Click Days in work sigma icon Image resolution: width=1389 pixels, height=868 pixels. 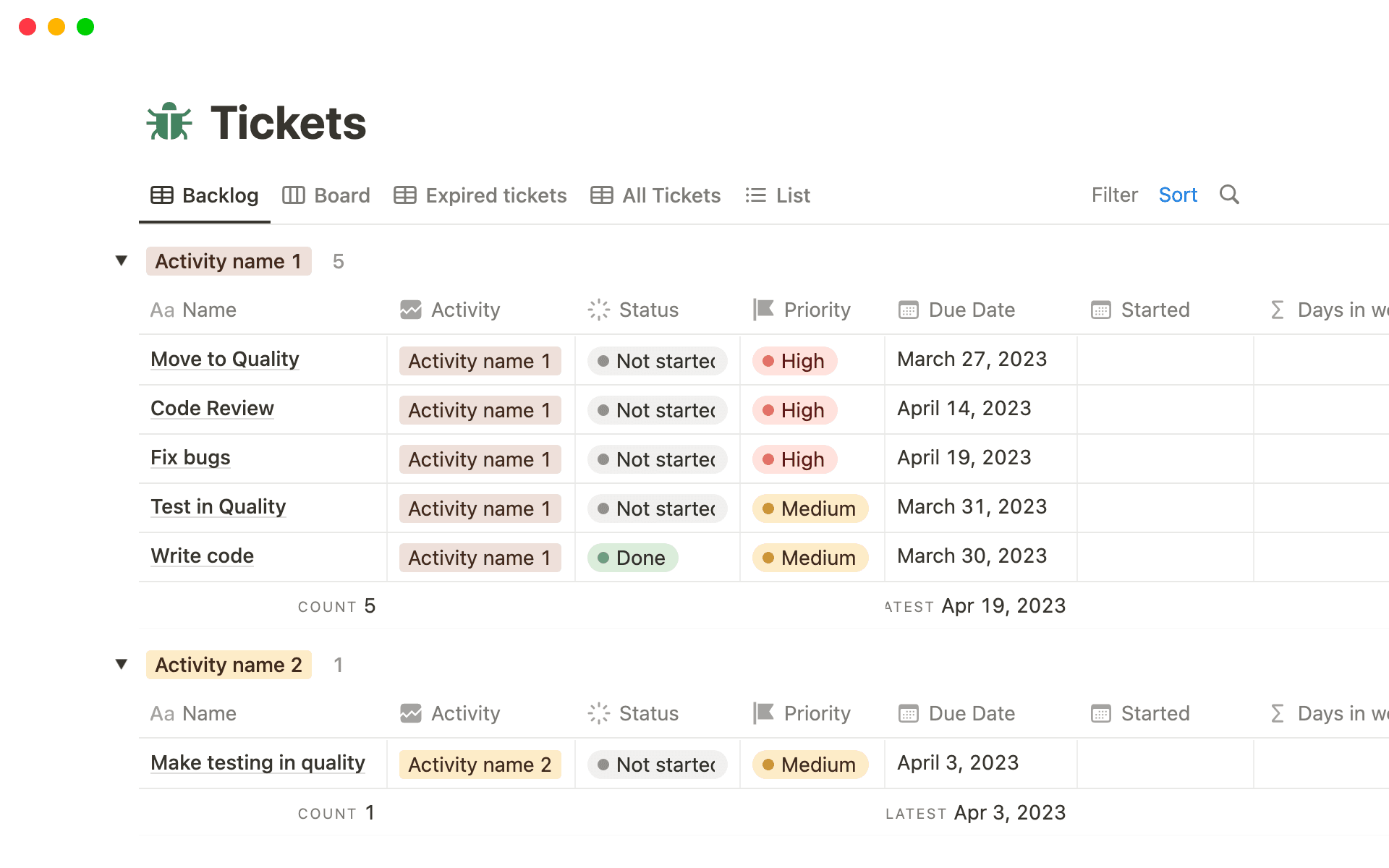[x=1278, y=310]
